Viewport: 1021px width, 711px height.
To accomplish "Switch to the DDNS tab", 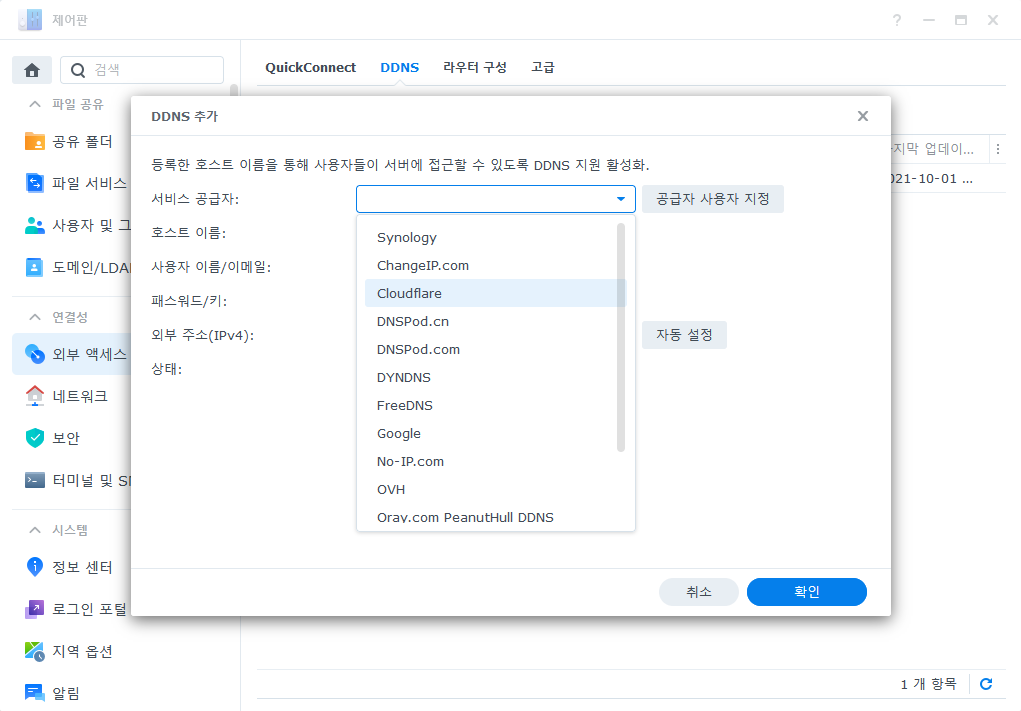I will click(400, 68).
